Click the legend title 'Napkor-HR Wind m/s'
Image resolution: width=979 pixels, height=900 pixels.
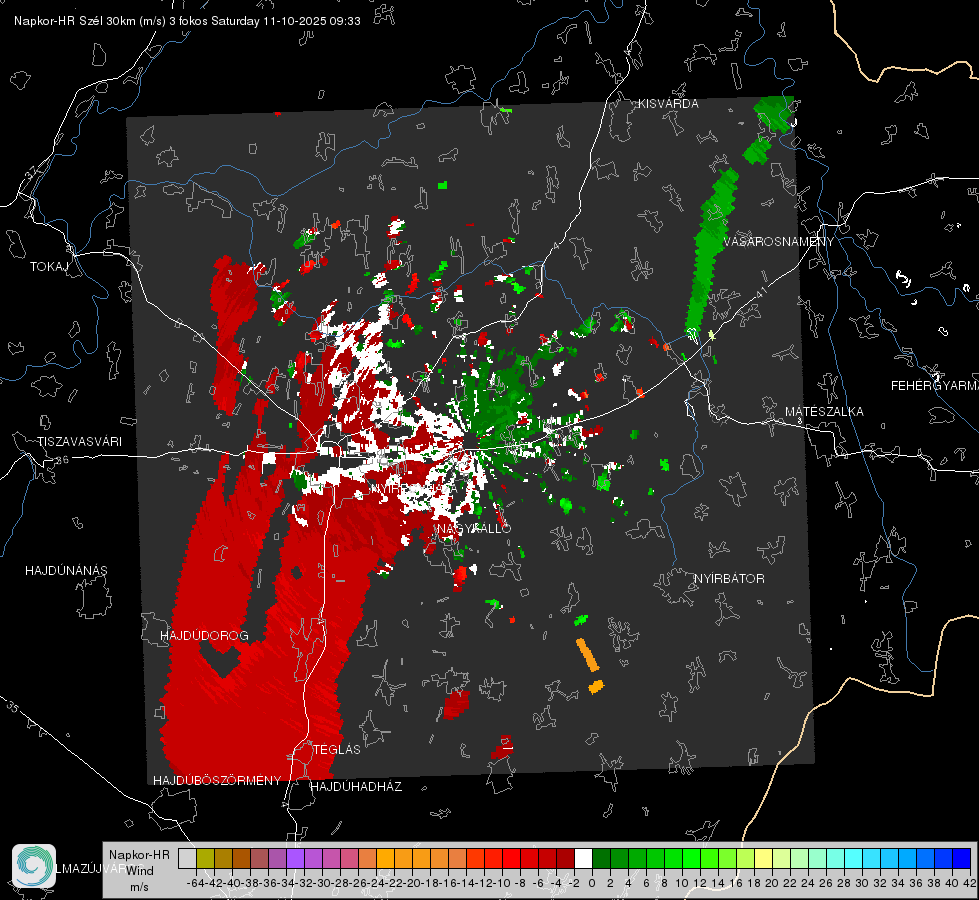pos(139,870)
